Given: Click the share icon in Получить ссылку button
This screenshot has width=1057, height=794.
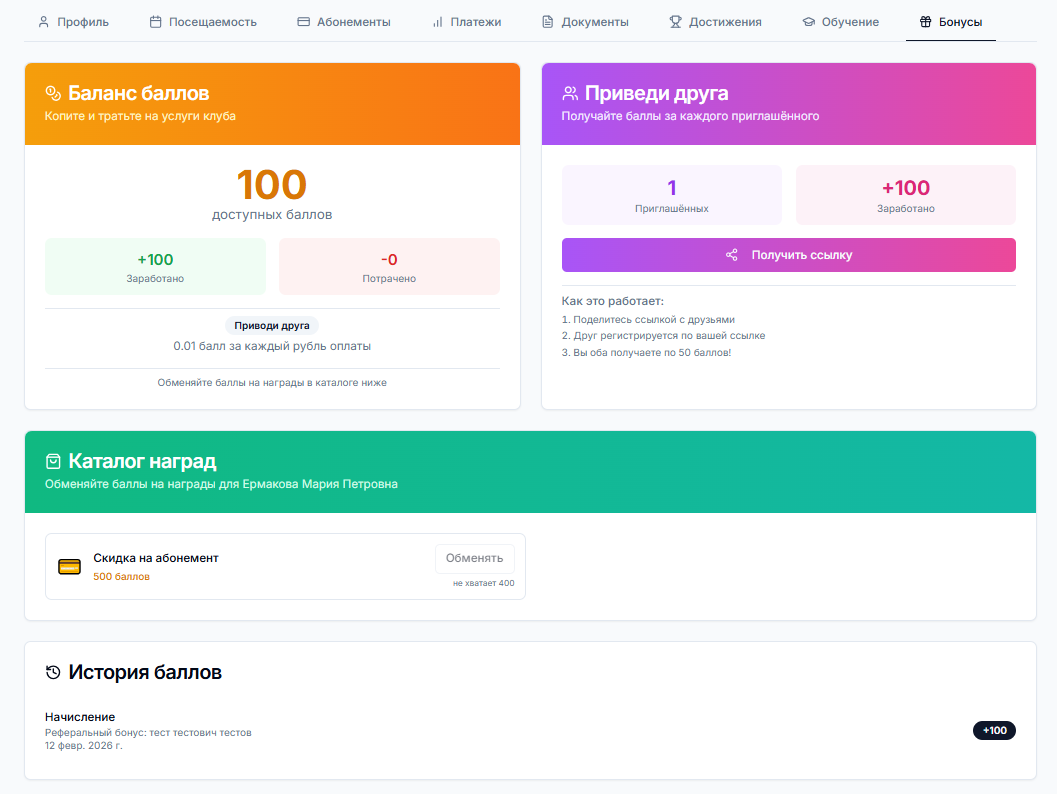Looking at the screenshot, I should point(732,255).
